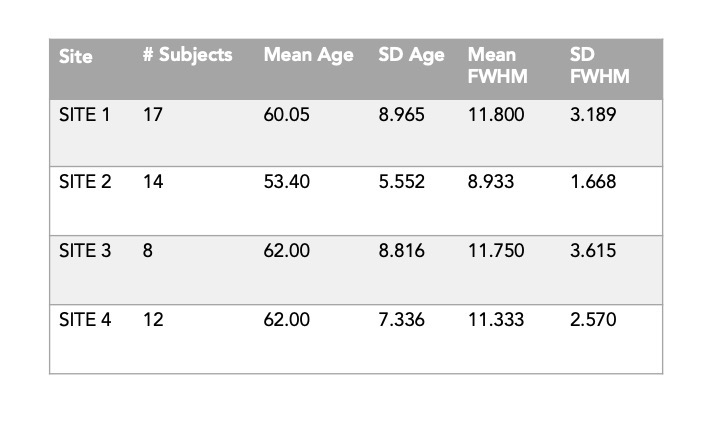Select the mean age value 60.05
Viewport: 707px width, 440px height.
pos(286,115)
